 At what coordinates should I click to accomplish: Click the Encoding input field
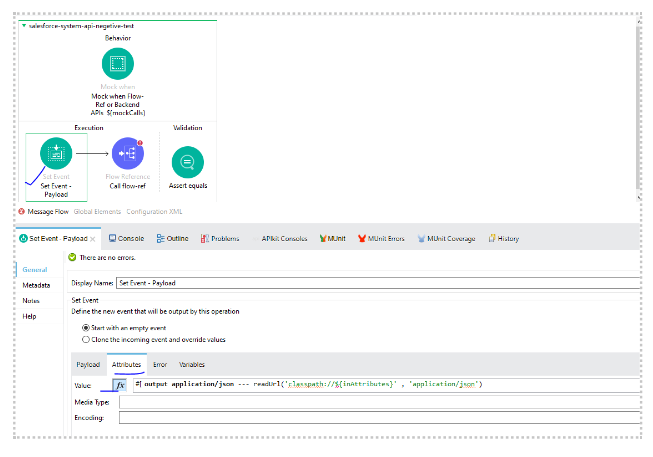tap(380, 417)
